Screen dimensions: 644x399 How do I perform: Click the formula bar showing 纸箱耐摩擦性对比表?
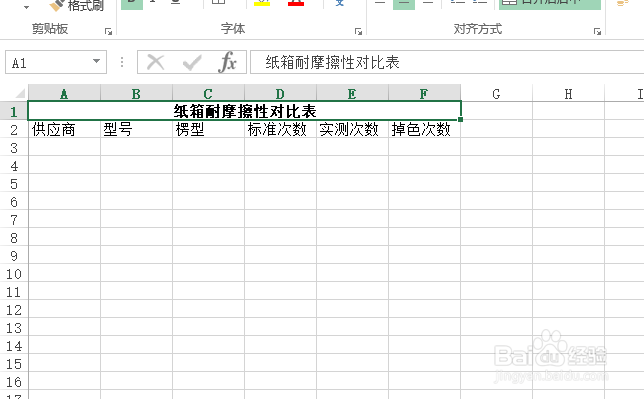(447, 62)
